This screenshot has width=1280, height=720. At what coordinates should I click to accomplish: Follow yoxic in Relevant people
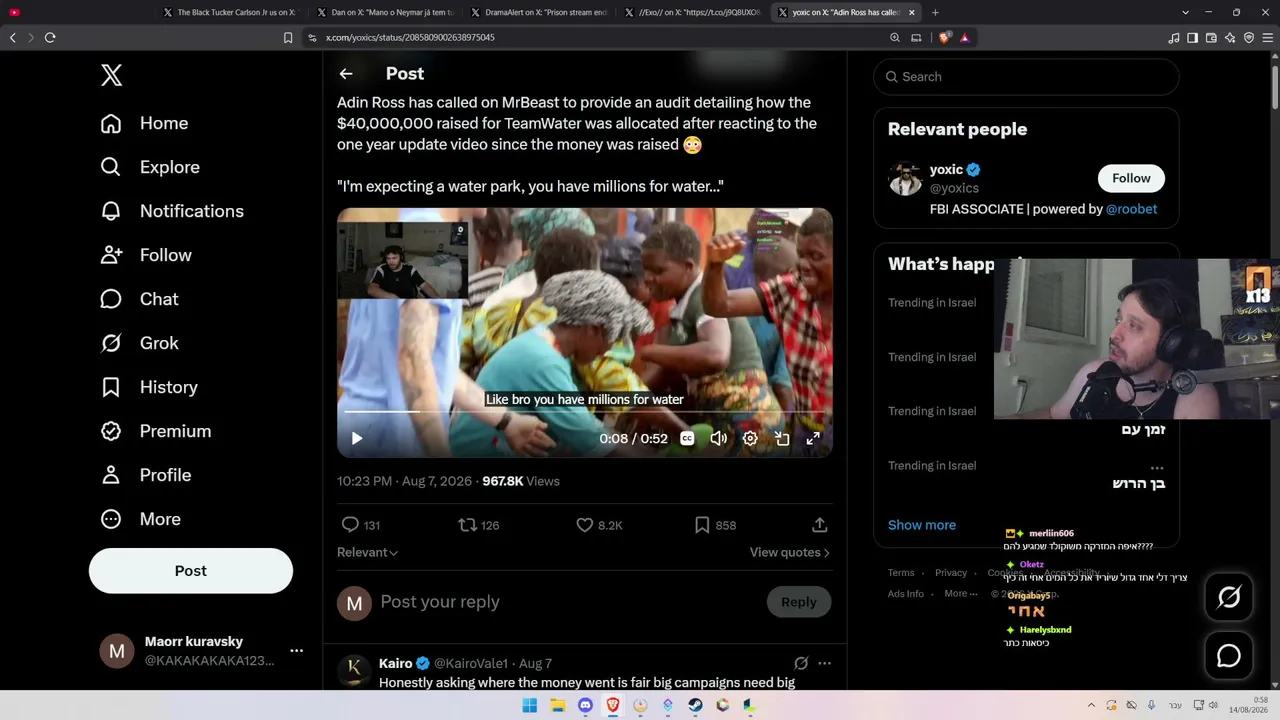tap(1131, 178)
